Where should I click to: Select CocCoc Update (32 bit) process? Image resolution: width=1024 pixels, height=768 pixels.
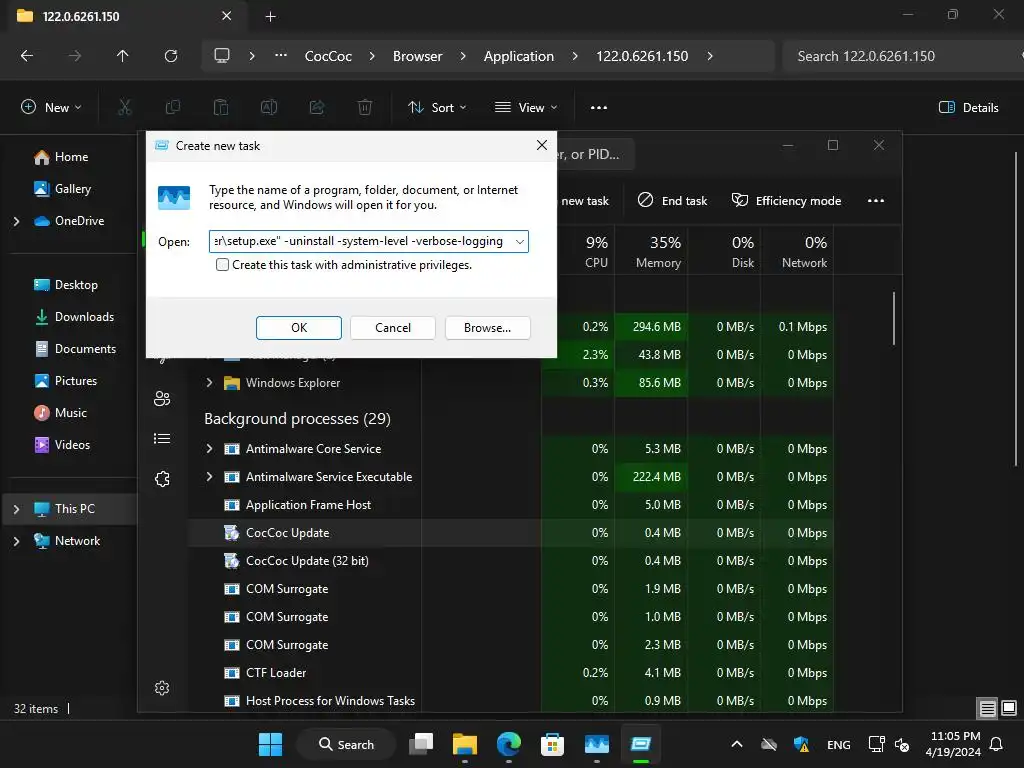coord(509,561)
